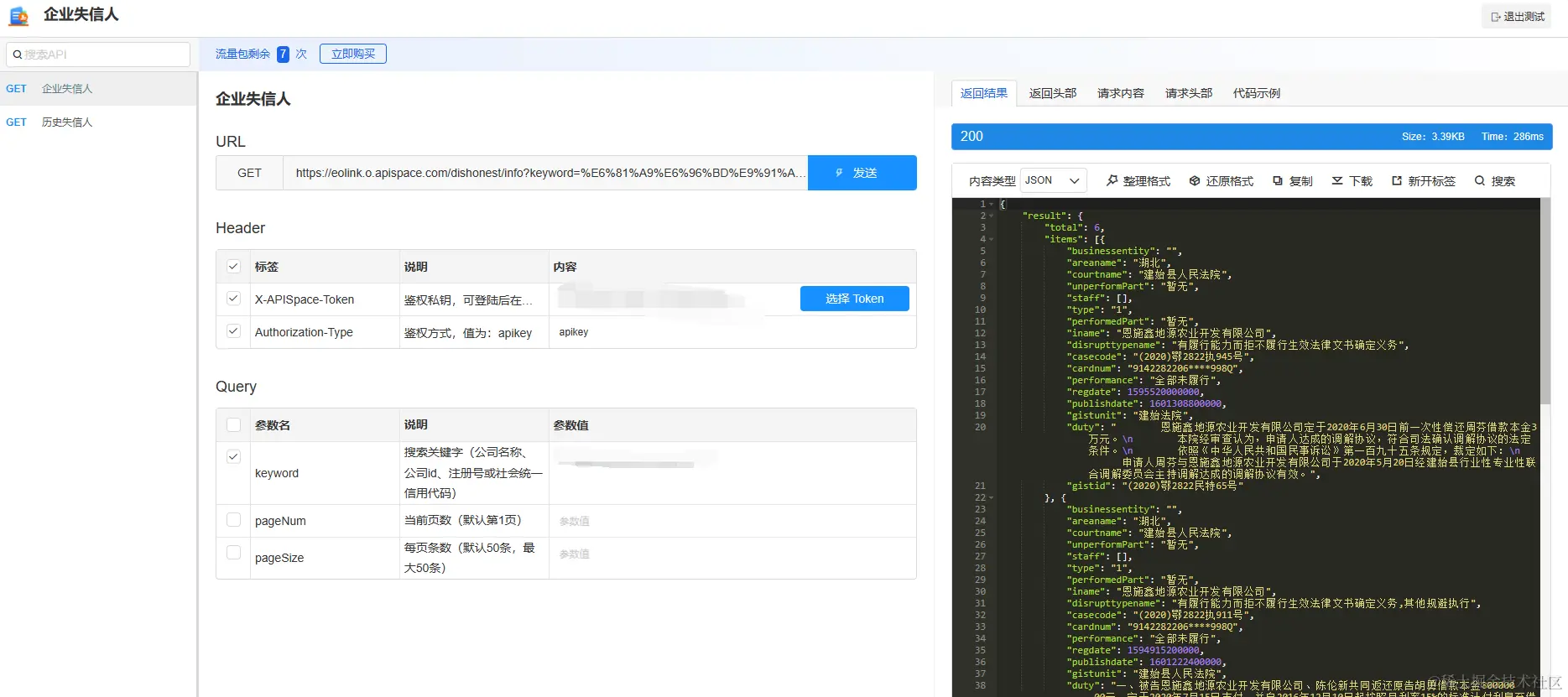Viewport: 1568px width, 697px height.
Task: Open the 请求内容 tab
Action: point(1121,93)
